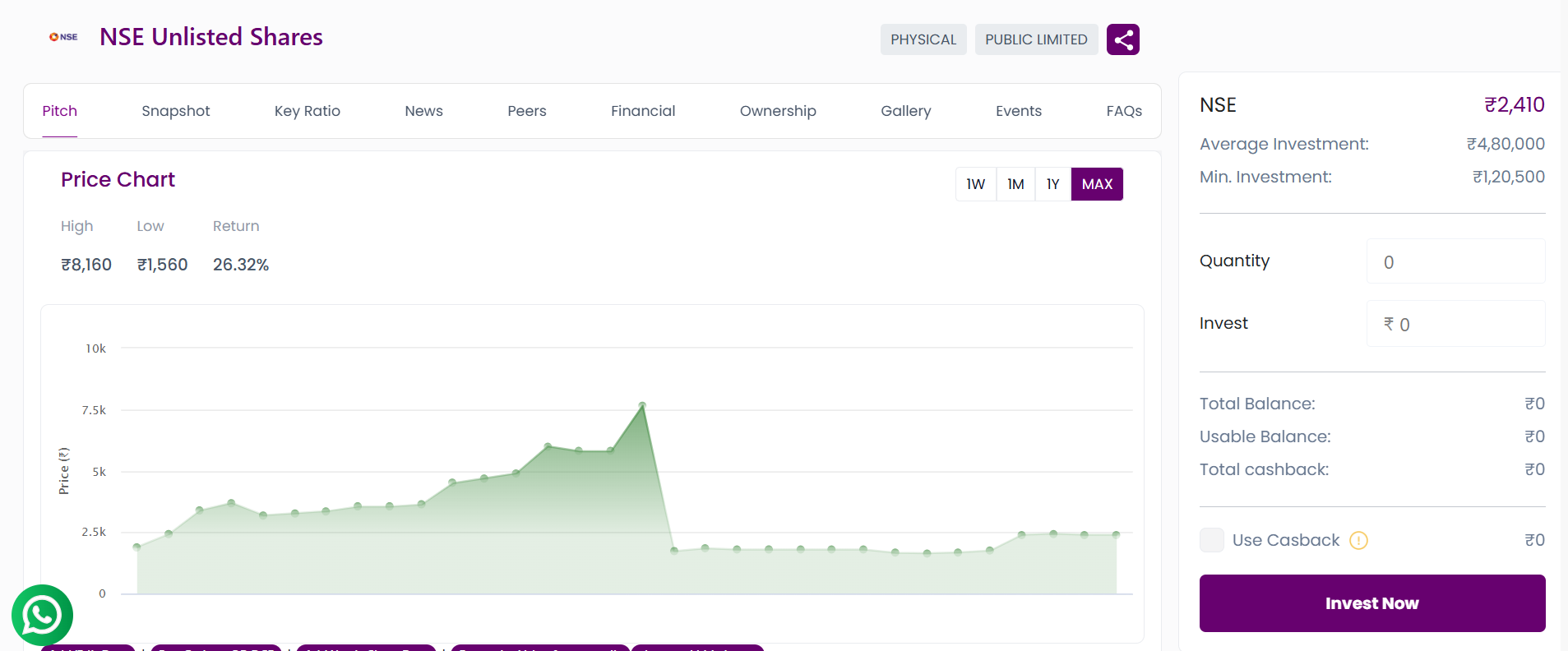Click the peak data point on price chart
Image resolution: width=1568 pixels, height=651 pixels.
click(642, 405)
